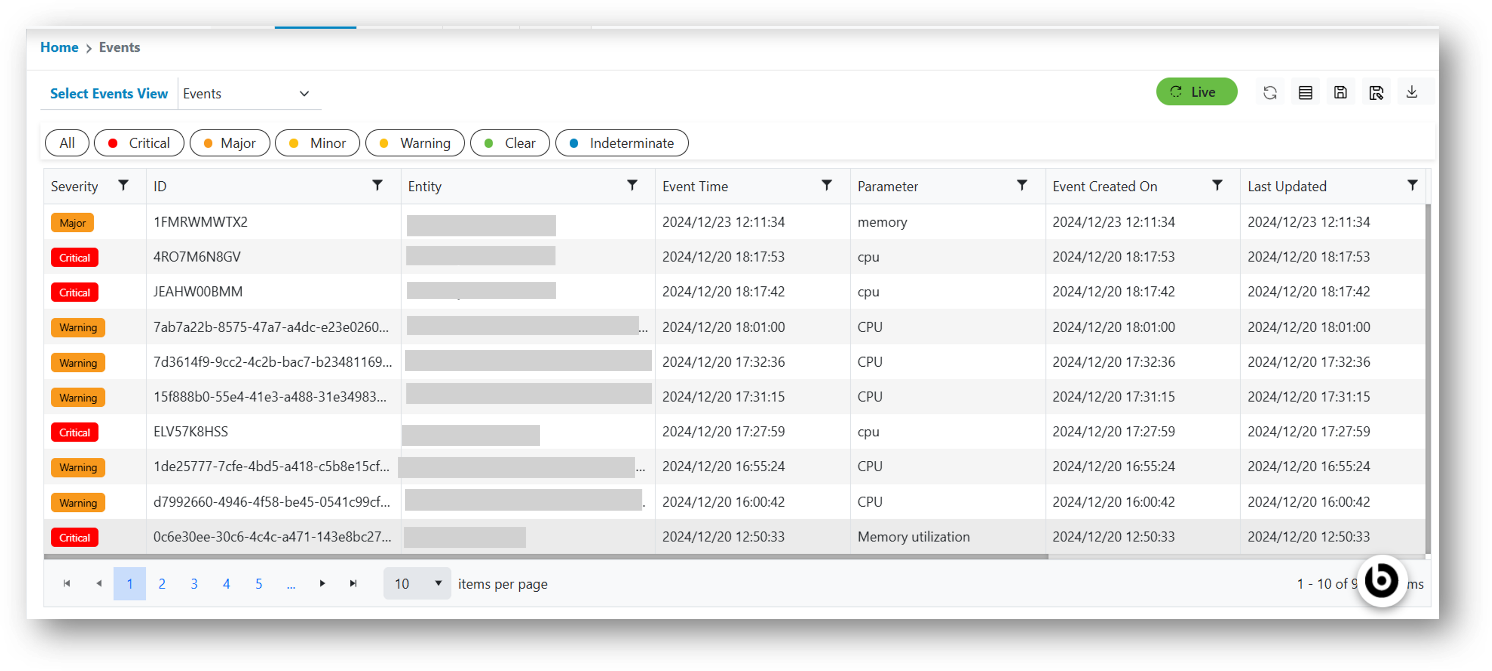Select event ID 1FMRWMWTX2
1492x671 pixels.
point(200,222)
